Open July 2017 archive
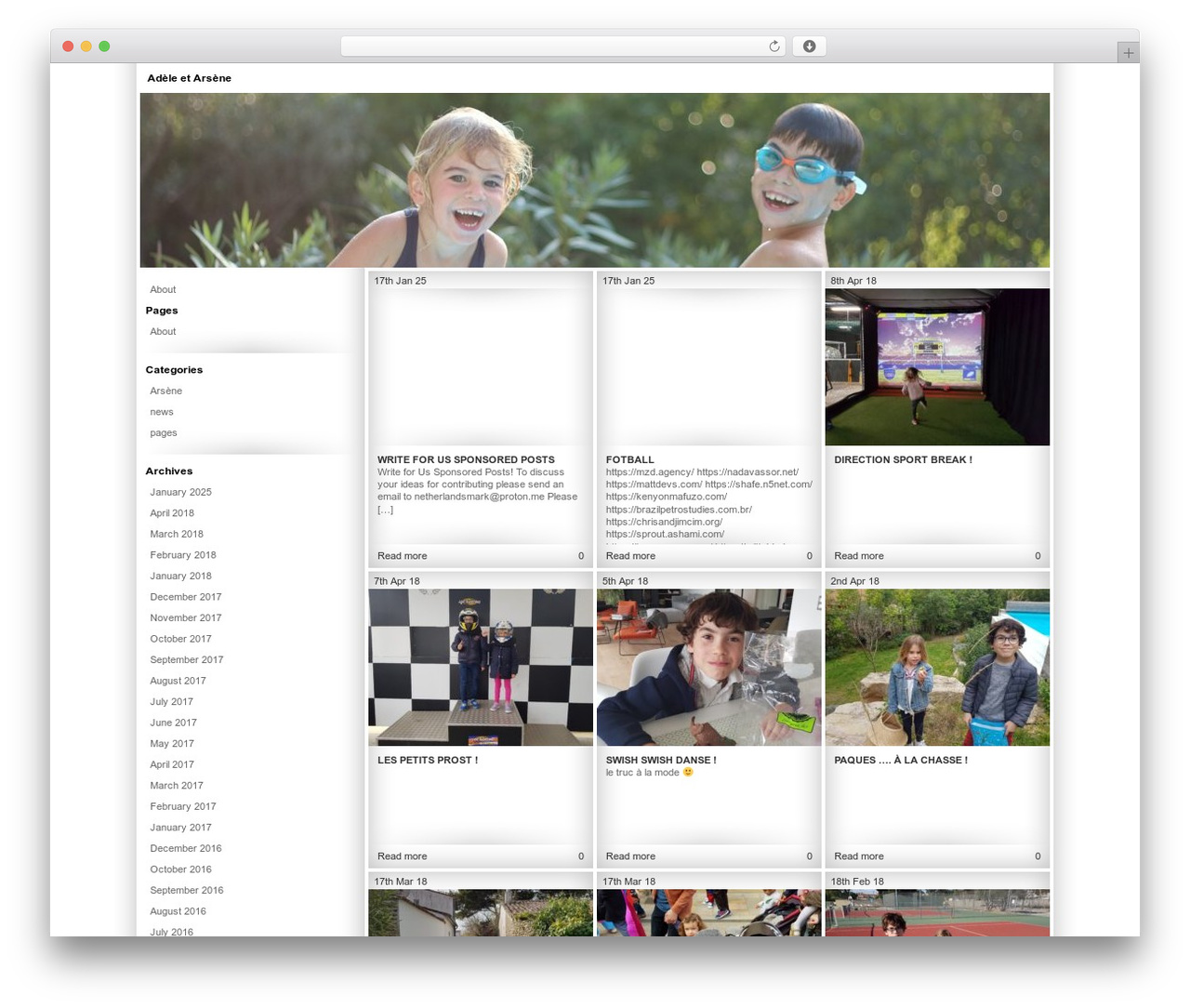The image size is (1190, 1008). tap(172, 701)
